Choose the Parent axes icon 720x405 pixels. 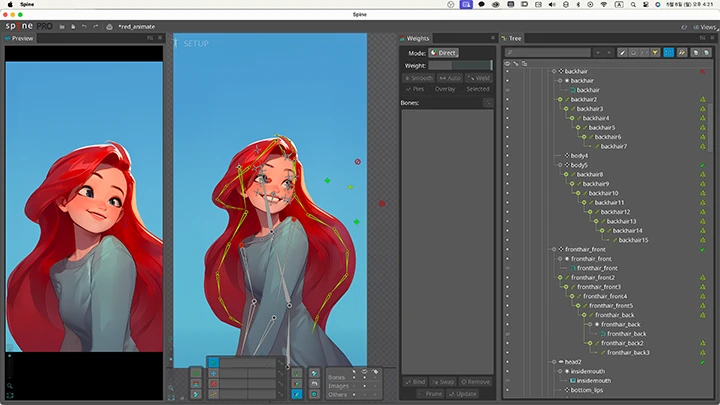(x=297, y=384)
